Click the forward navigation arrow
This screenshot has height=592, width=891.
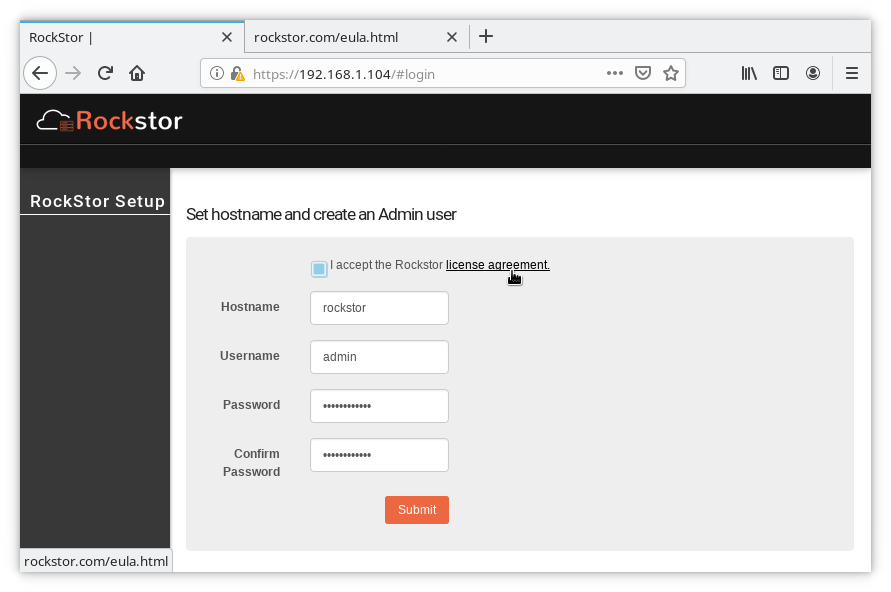tap(73, 73)
